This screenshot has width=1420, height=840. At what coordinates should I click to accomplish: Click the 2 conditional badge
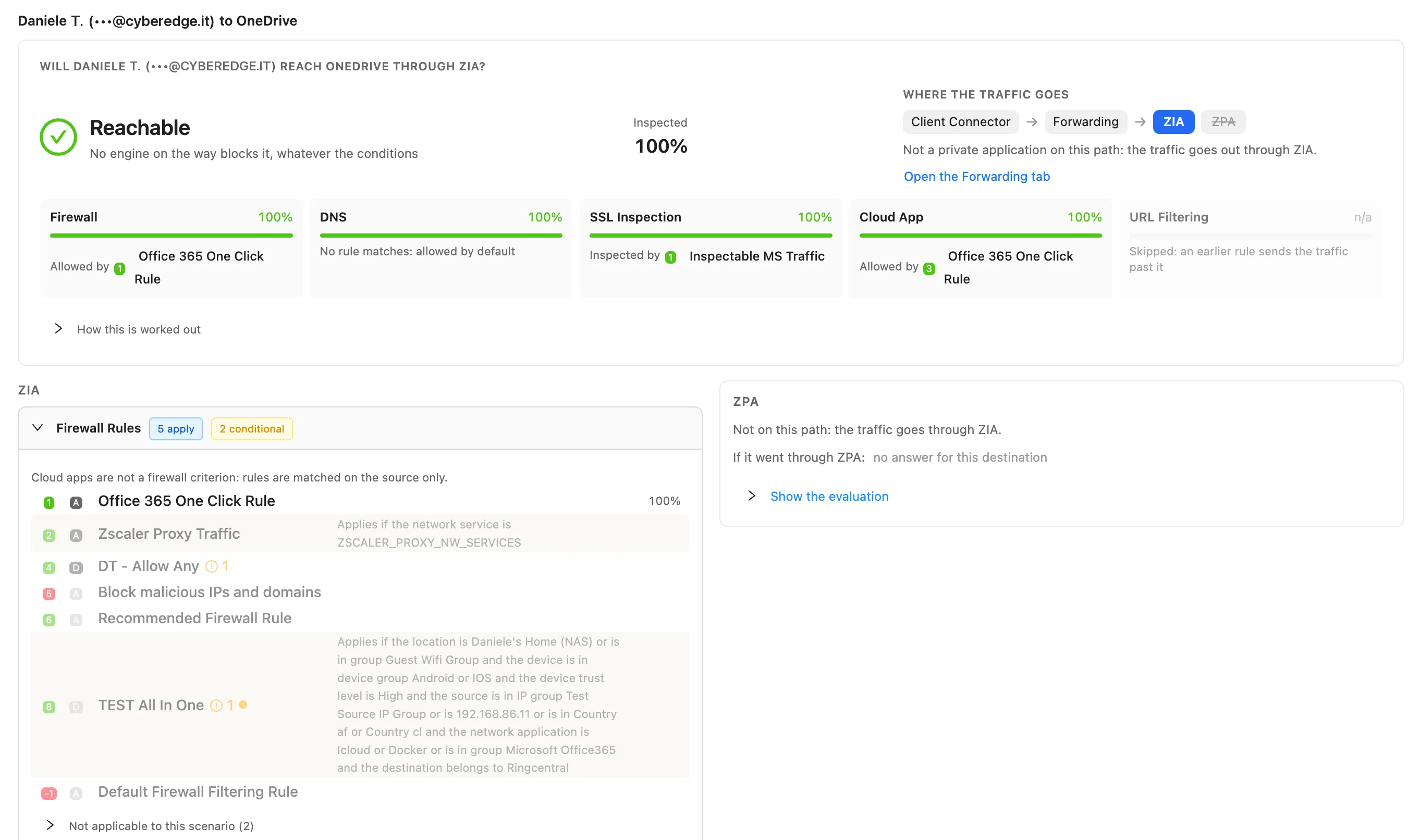pyautogui.click(x=252, y=428)
